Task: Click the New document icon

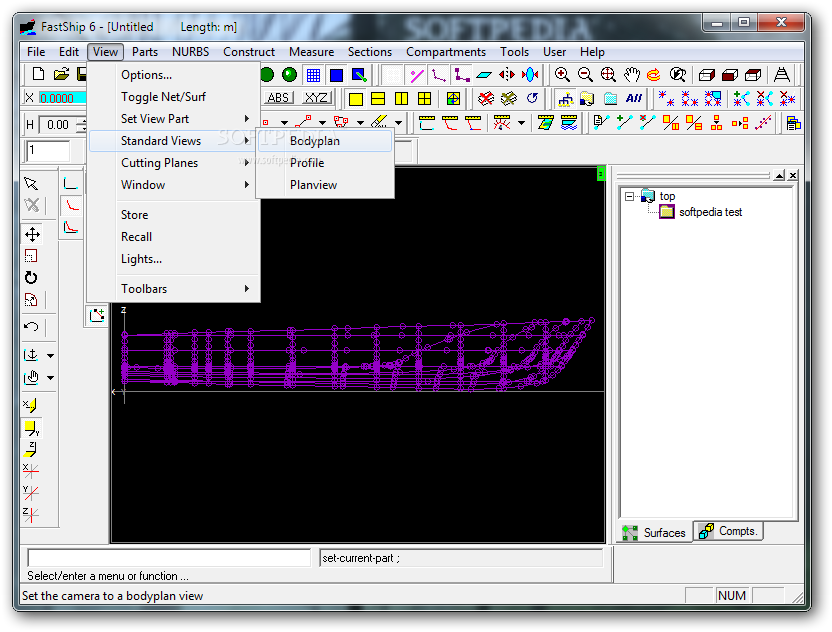Action: [38, 74]
